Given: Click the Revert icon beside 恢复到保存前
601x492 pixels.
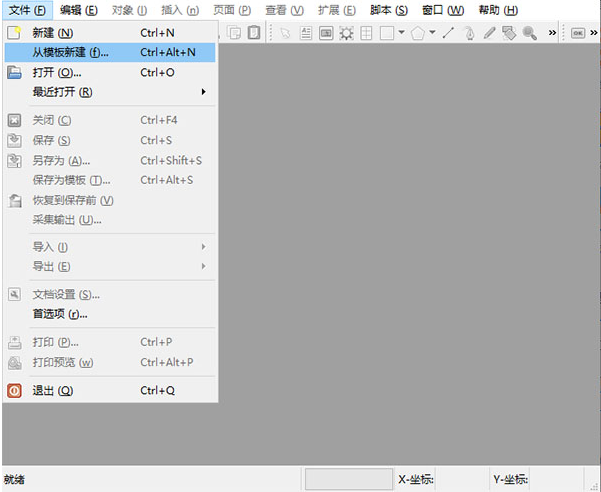Looking at the screenshot, I should (15, 200).
